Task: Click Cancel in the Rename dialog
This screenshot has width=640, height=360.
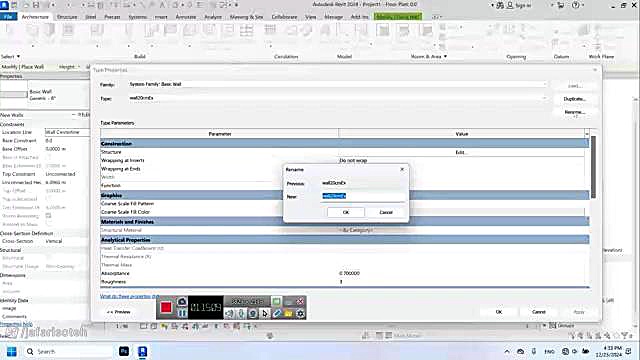Action: tap(386, 212)
